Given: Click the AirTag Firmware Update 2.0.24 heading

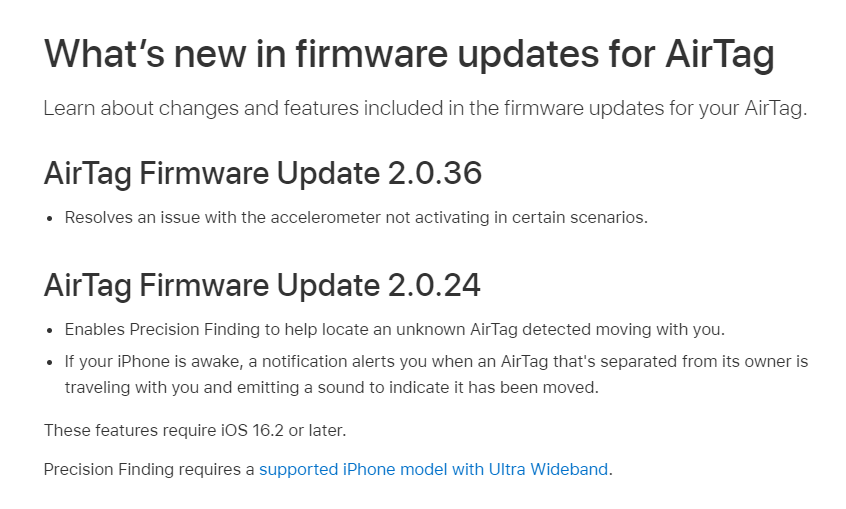Looking at the screenshot, I should 262,286.
